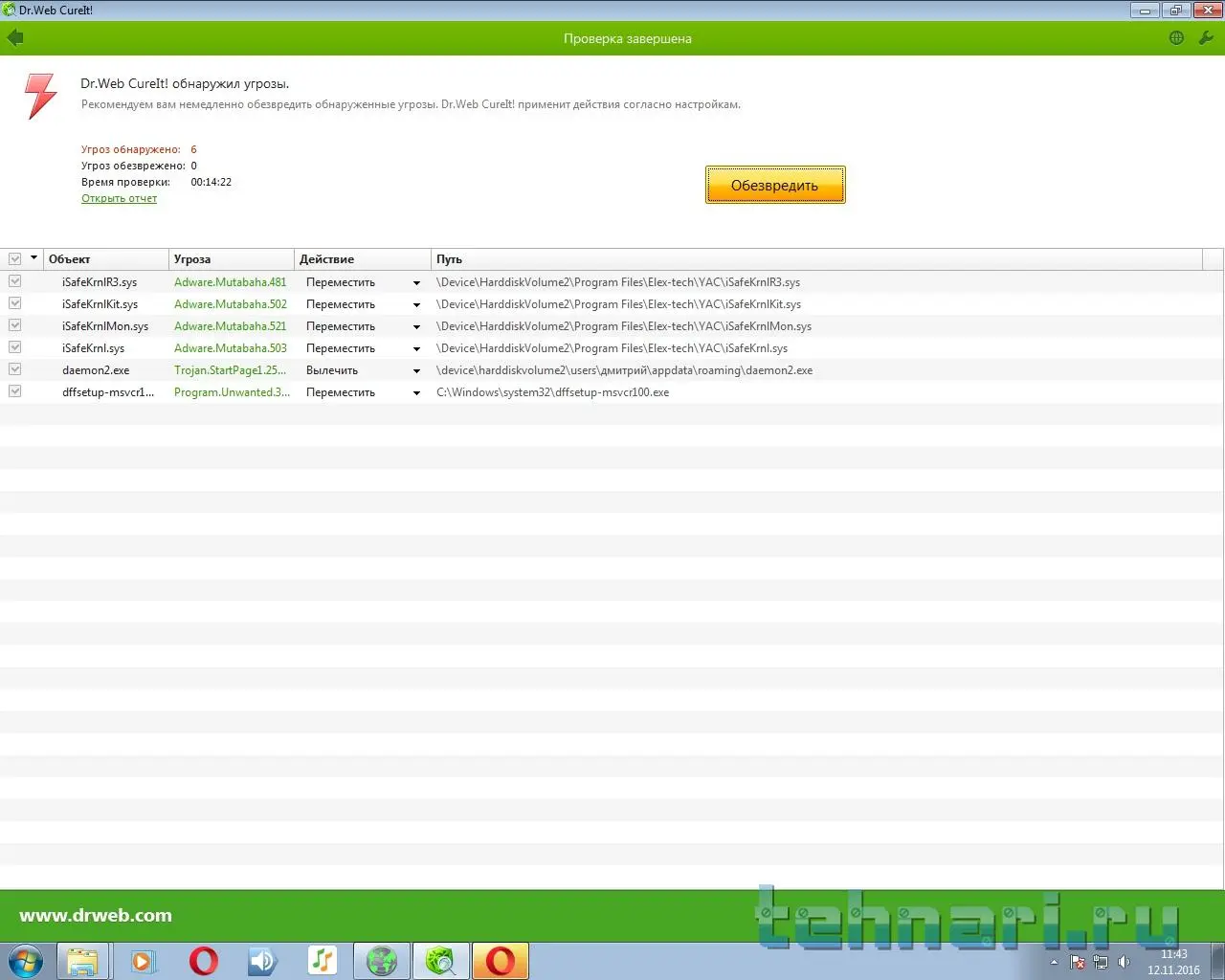Click the YAC\iSafeKrnlMon.sys path
Viewport: 1225px width, 980px height.
[x=624, y=326]
